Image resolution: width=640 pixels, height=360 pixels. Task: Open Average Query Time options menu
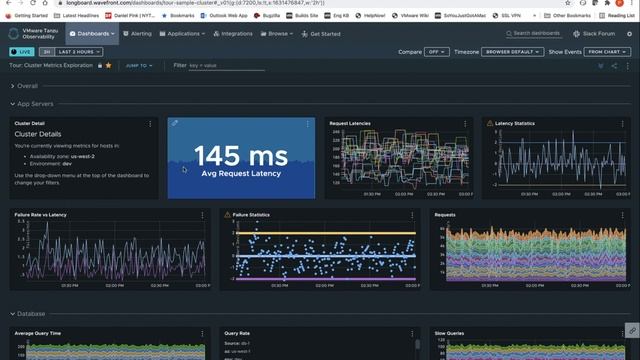tap(202, 333)
